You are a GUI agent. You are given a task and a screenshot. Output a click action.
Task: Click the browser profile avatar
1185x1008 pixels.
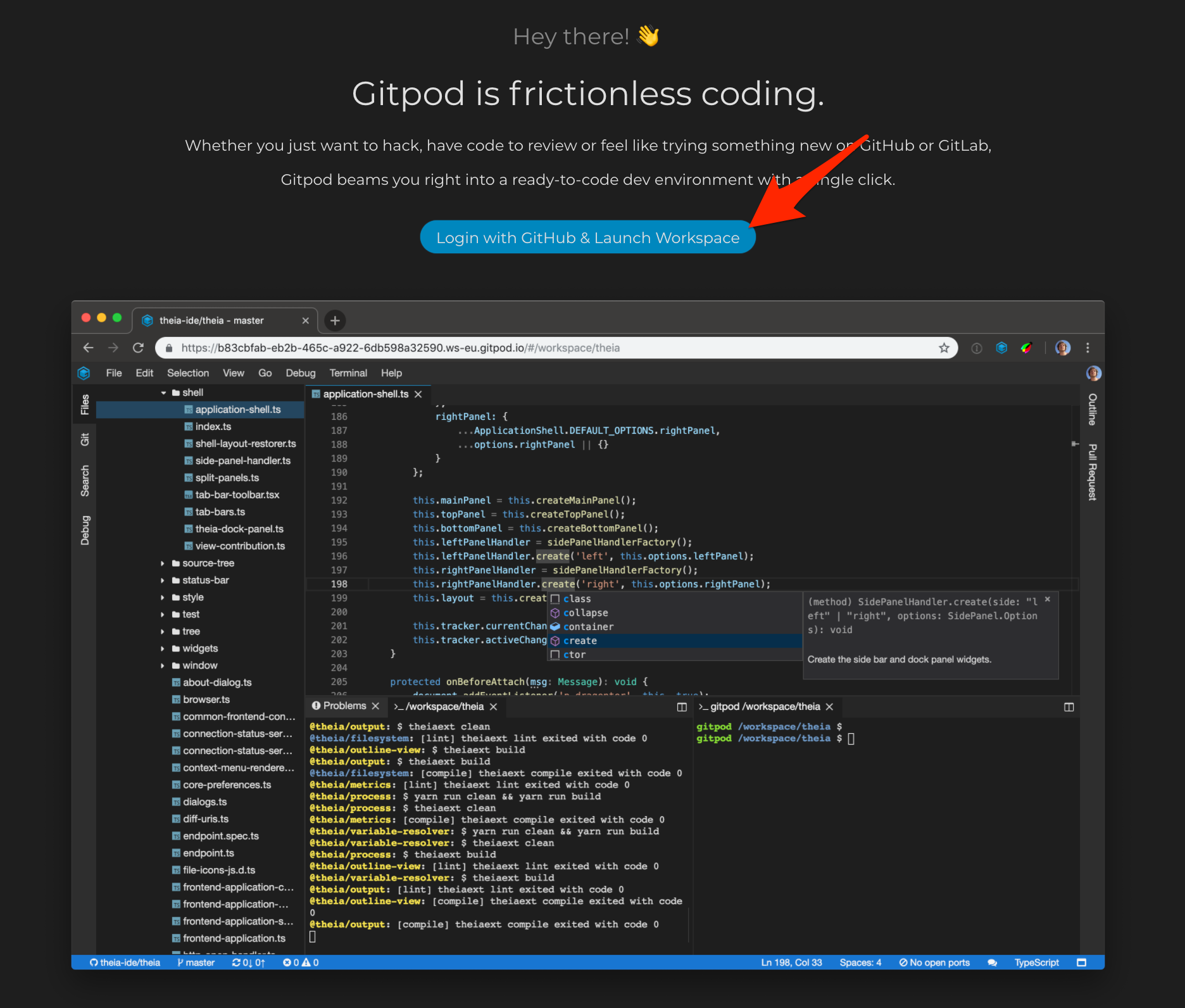1063,348
